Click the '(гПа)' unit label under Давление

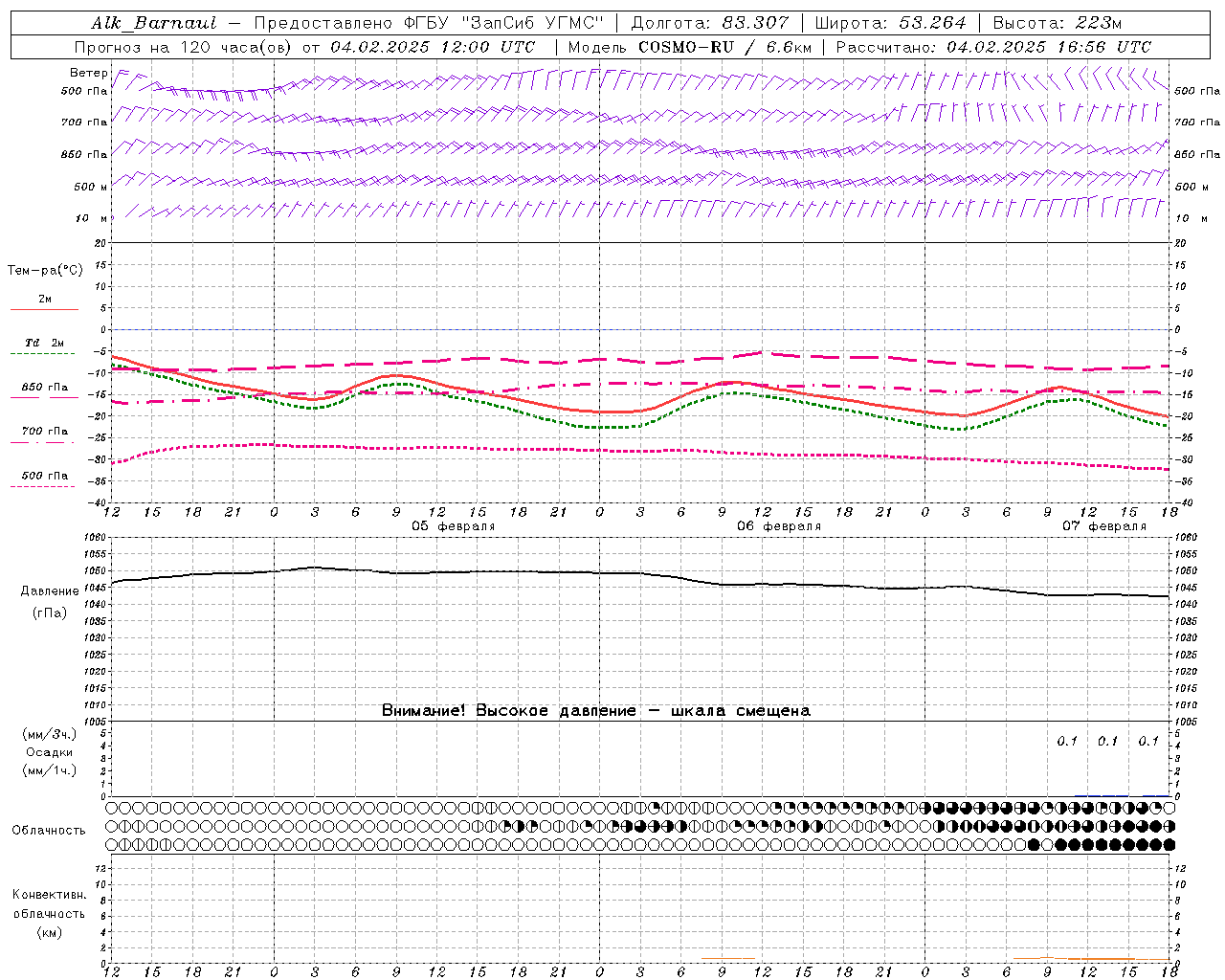coord(50,613)
